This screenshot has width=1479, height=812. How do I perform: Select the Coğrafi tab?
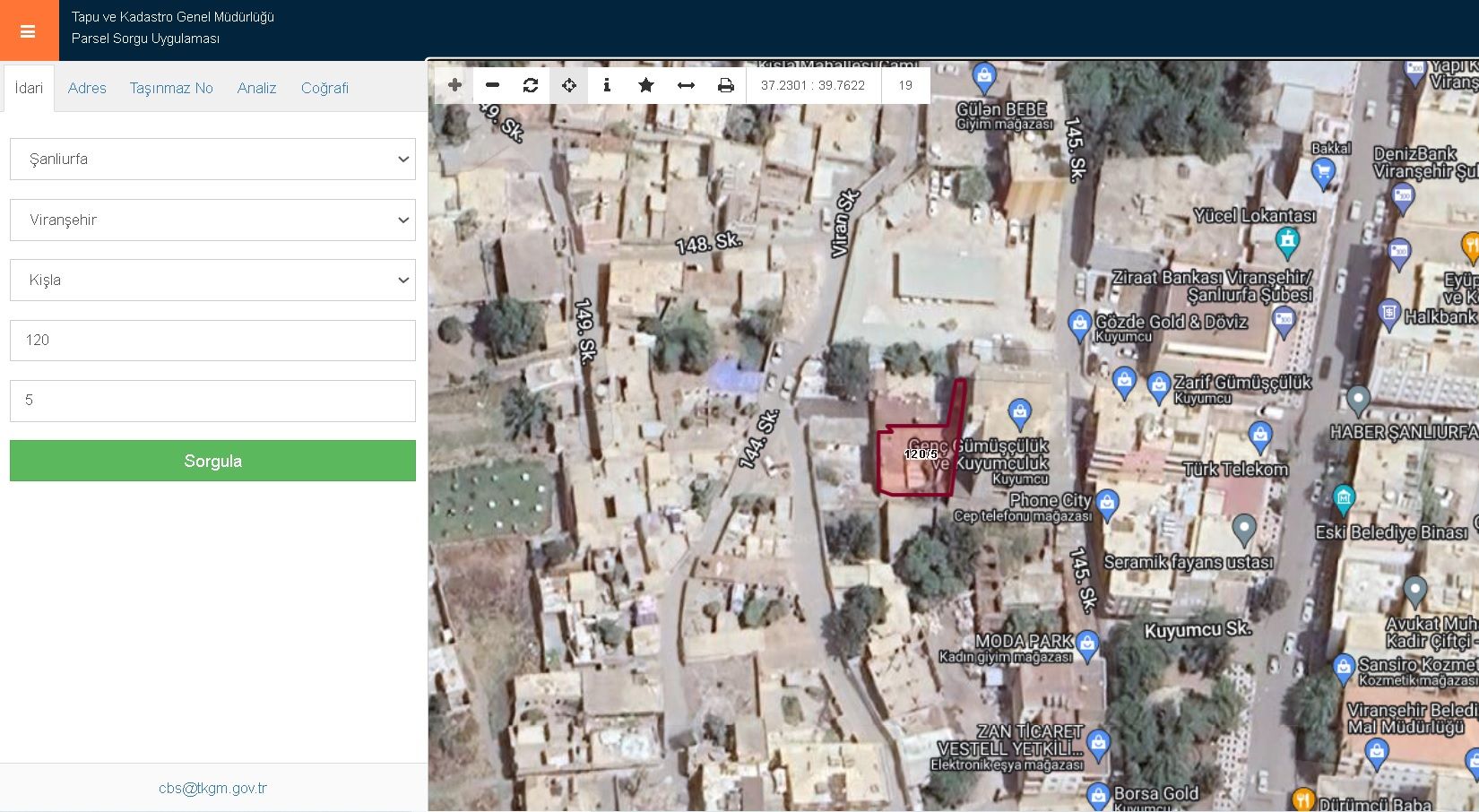(324, 88)
